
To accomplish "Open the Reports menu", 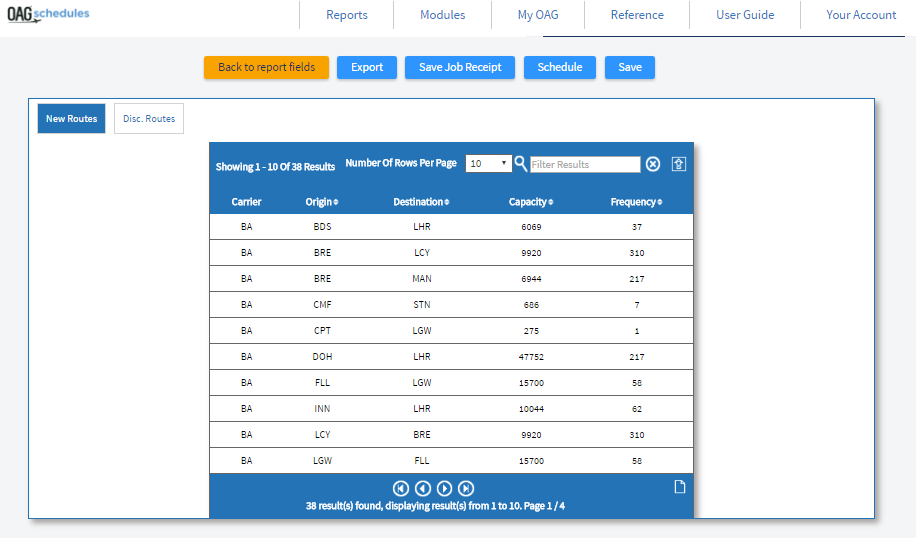I will [x=347, y=15].
